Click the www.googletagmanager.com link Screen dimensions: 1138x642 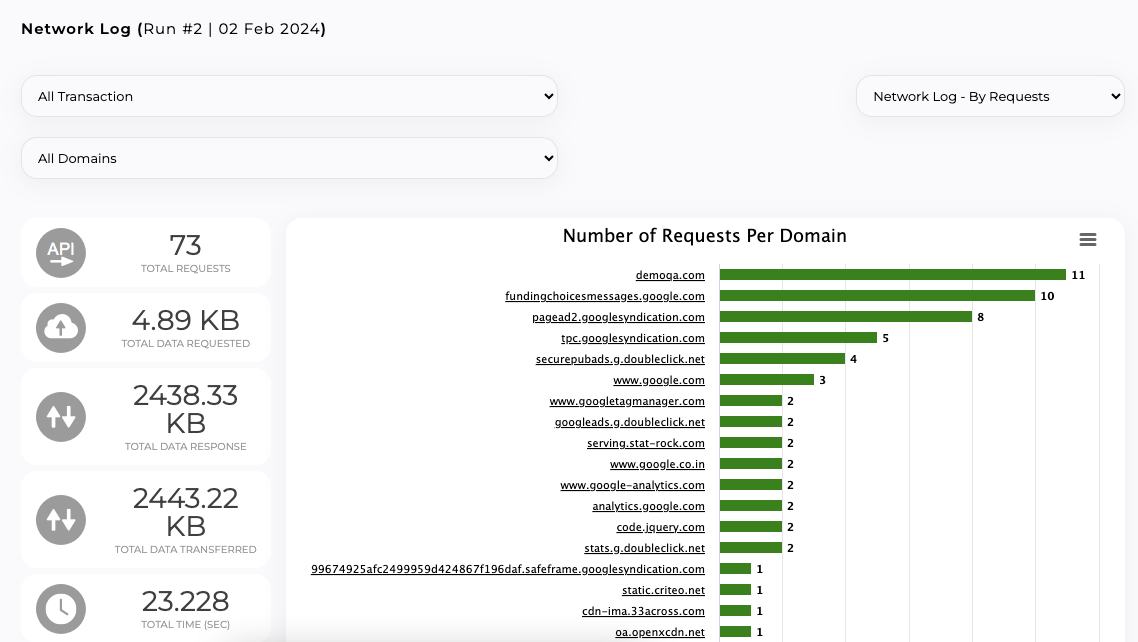coord(627,401)
